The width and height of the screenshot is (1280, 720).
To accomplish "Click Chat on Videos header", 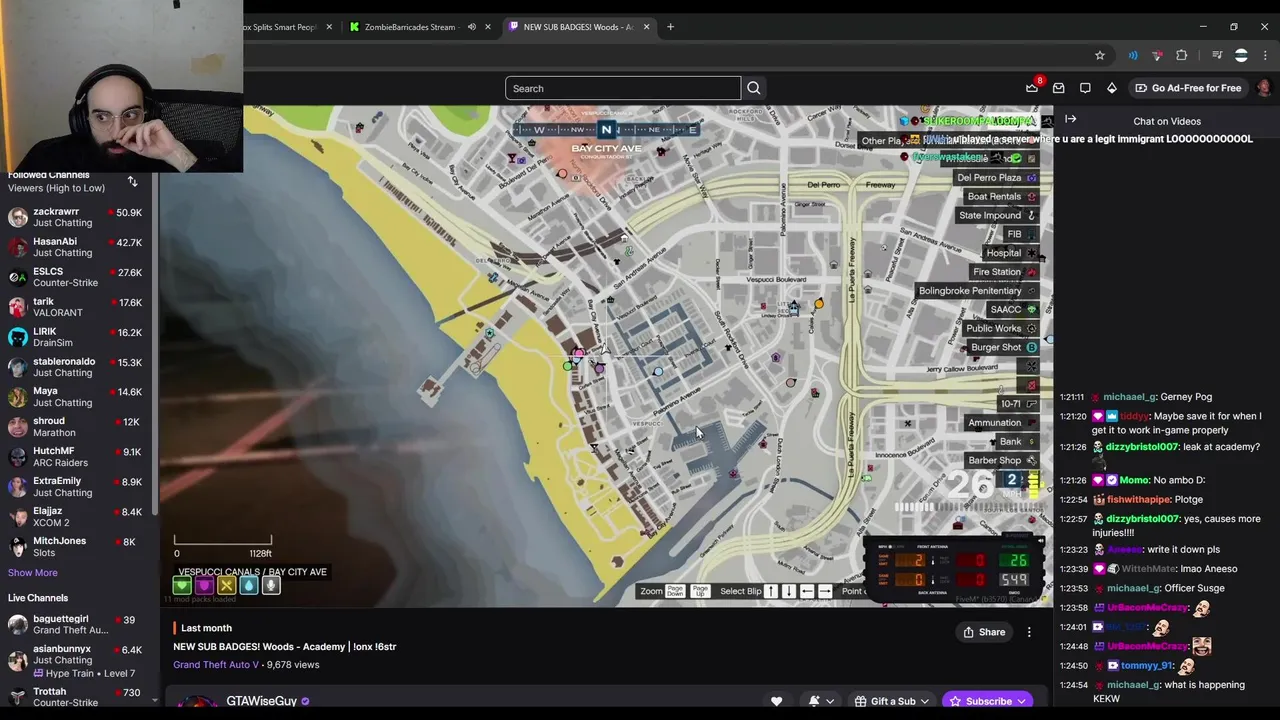I will [1167, 121].
